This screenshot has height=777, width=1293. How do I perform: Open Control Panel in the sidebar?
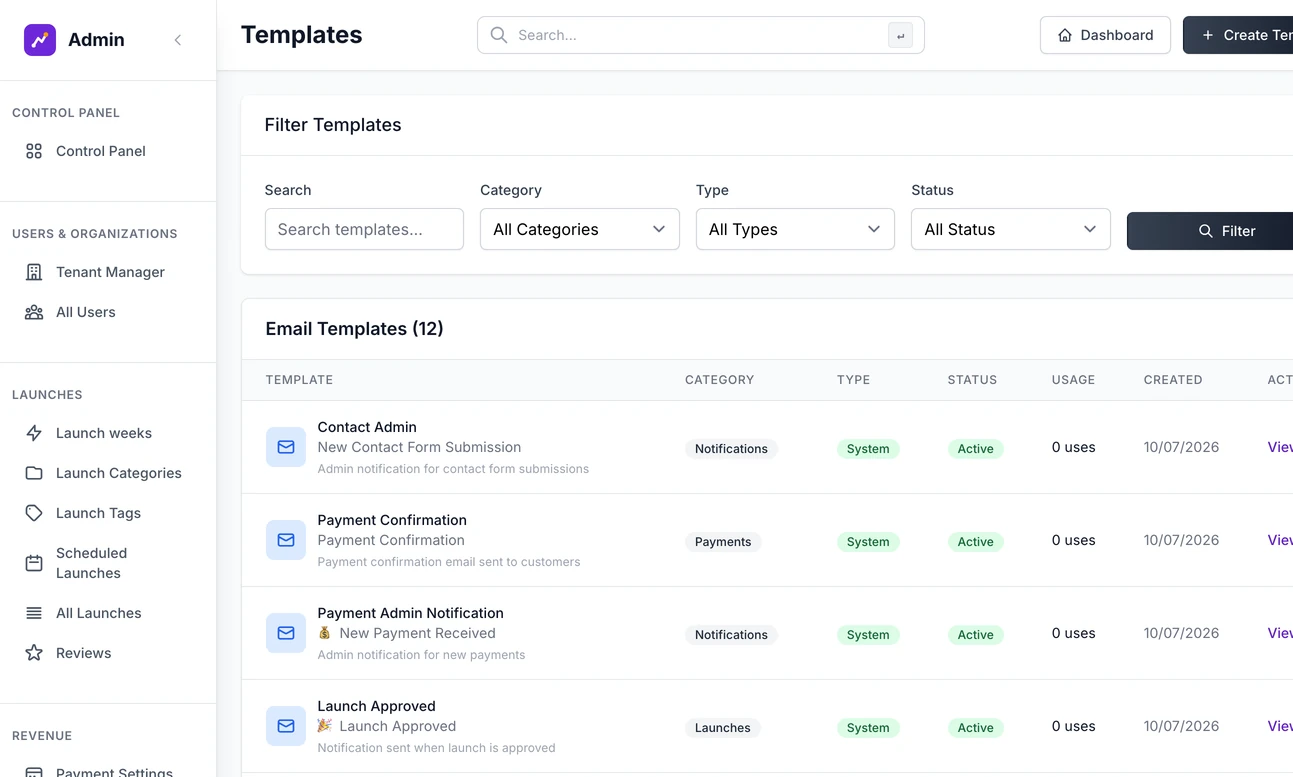108,151
